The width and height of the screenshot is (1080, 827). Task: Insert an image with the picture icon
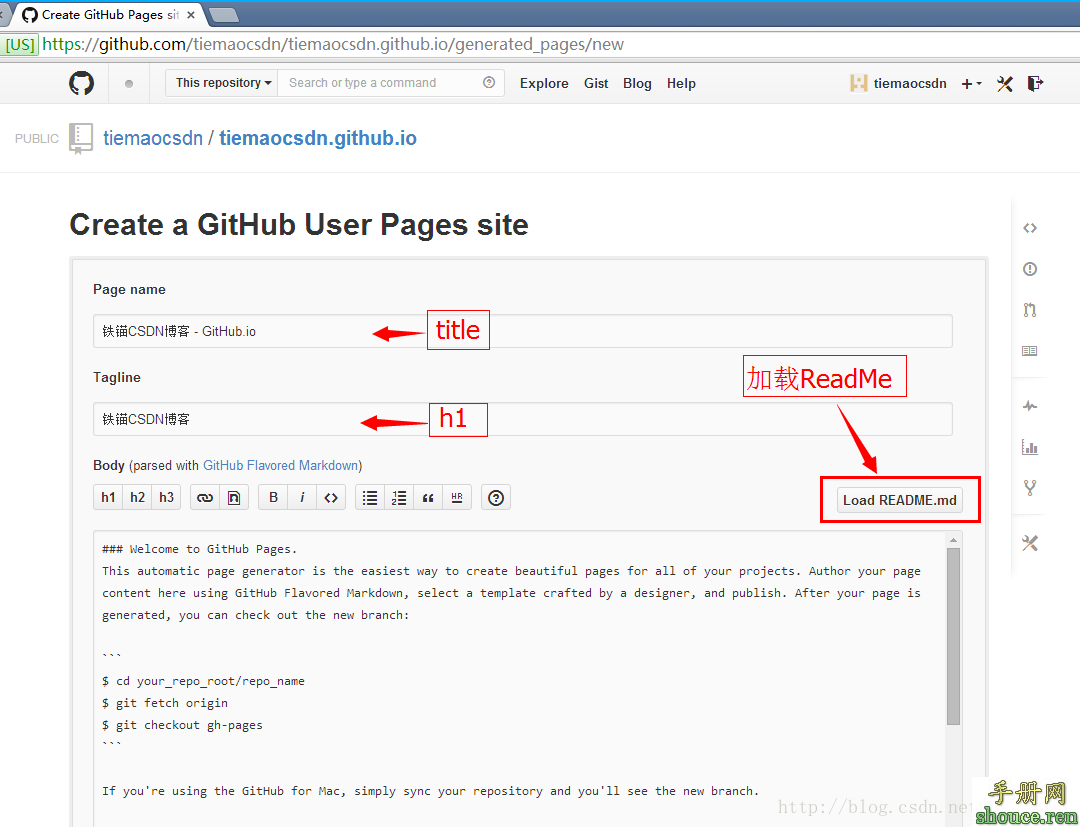point(233,497)
